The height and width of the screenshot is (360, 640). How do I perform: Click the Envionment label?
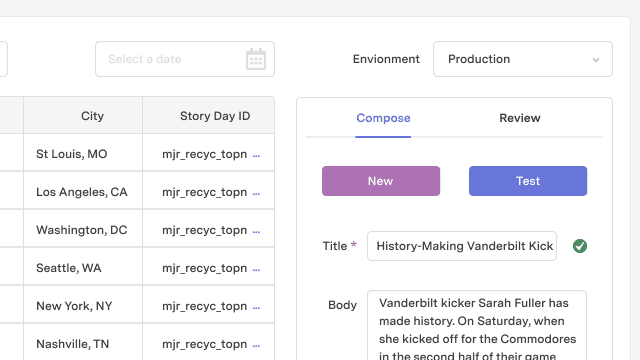(386, 59)
